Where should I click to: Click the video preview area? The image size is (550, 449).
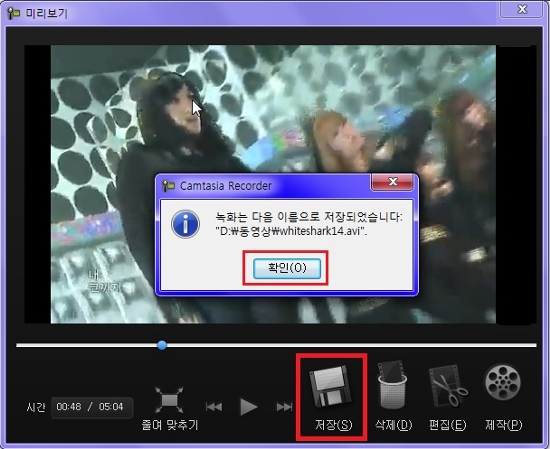[273, 184]
